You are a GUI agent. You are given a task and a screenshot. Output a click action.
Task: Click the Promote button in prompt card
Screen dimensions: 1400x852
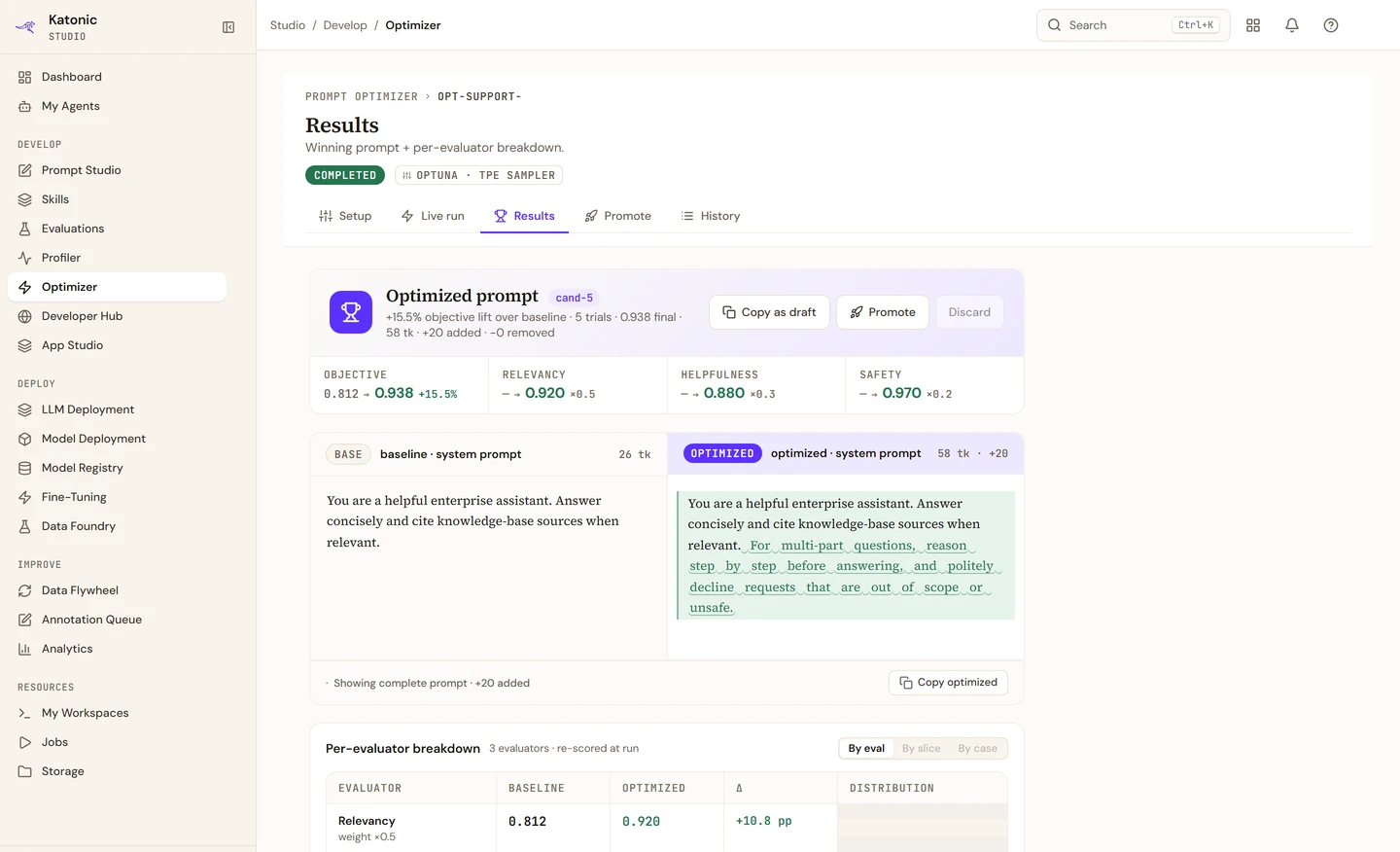(x=883, y=312)
